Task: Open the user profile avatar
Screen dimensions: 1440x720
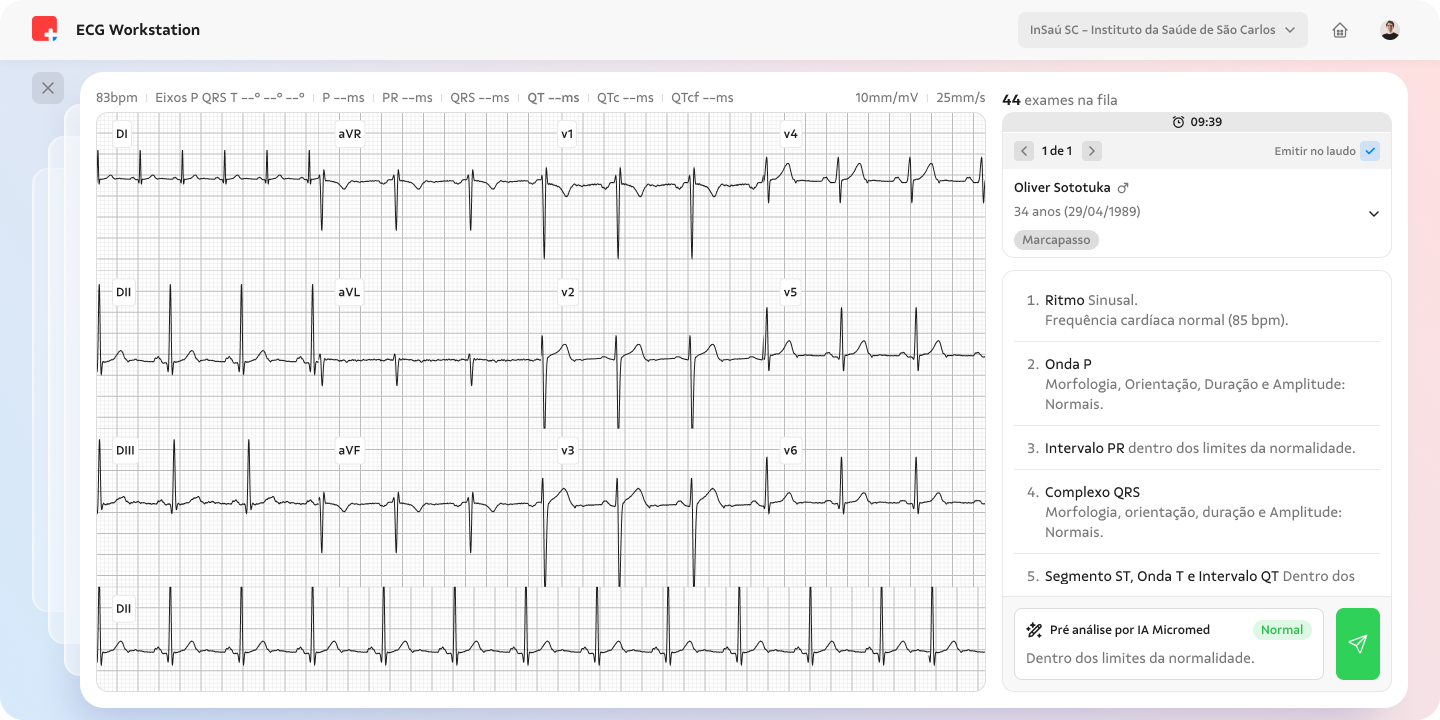Action: [x=1390, y=30]
